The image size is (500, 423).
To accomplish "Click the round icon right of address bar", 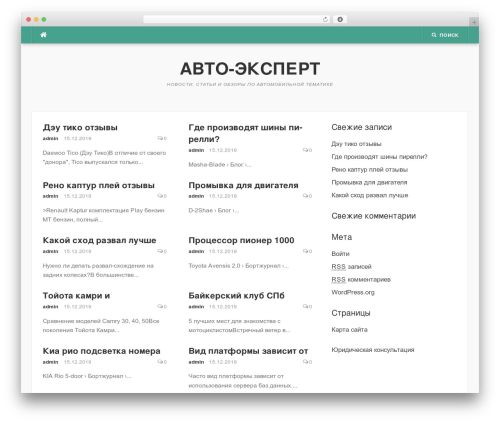I will [x=340, y=19].
